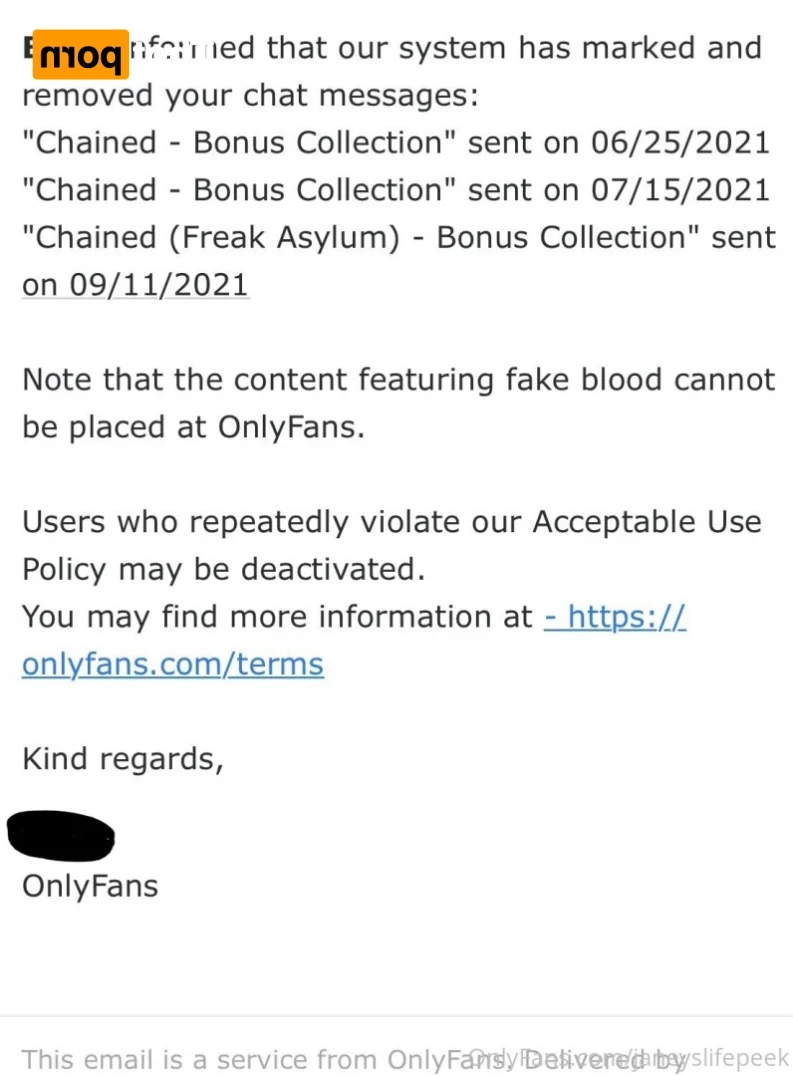Click the divider line above the footer
The height and width of the screenshot is (1076, 793).
pos(396,1016)
